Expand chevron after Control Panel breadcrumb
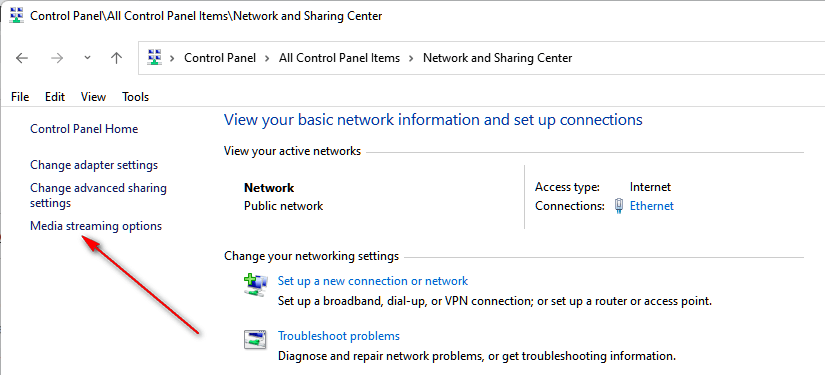Viewport: 825px width, 375px height. pyautogui.click(x=268, y=58)
